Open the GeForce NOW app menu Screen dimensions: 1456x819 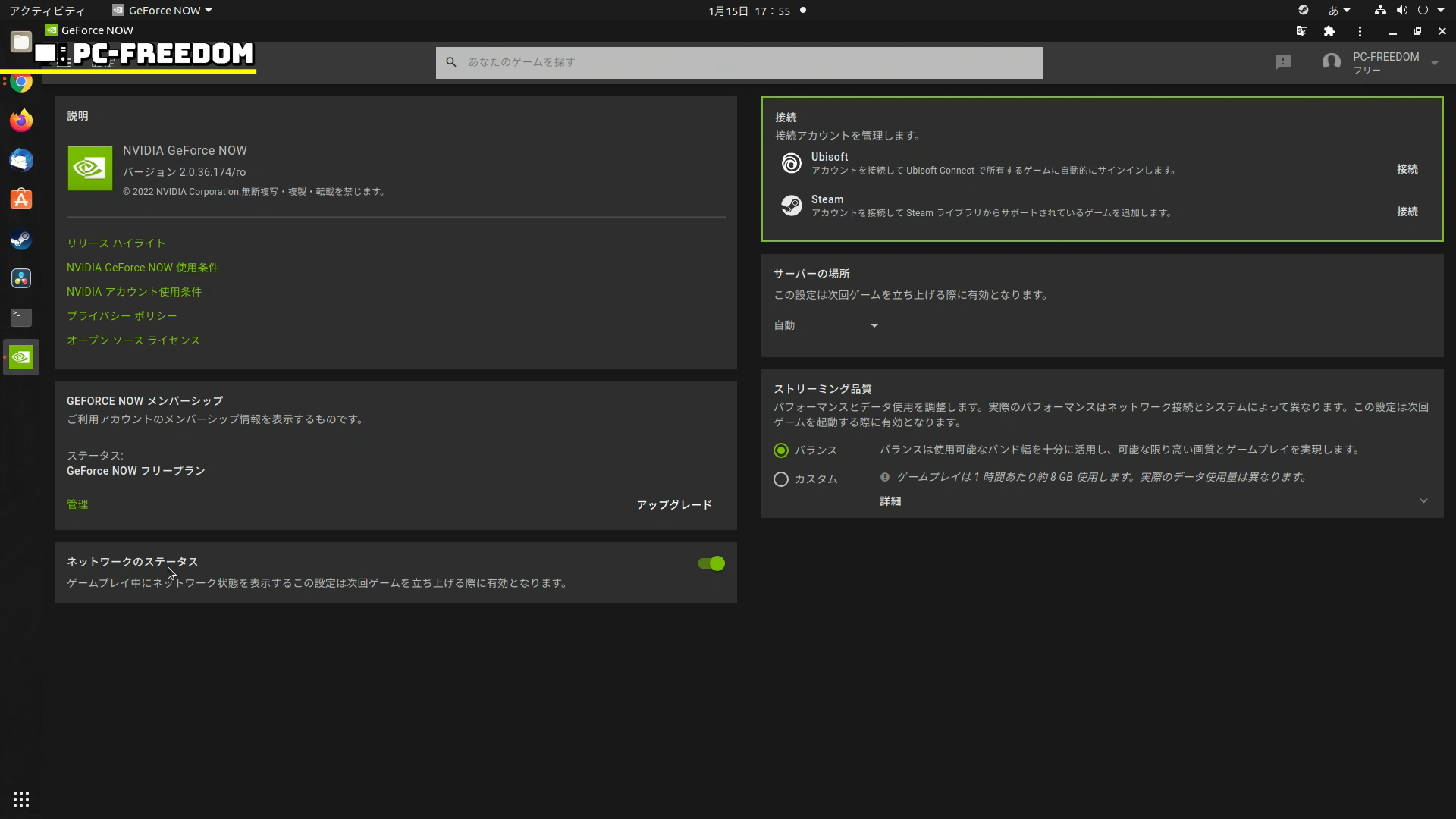tap(162, 11)
